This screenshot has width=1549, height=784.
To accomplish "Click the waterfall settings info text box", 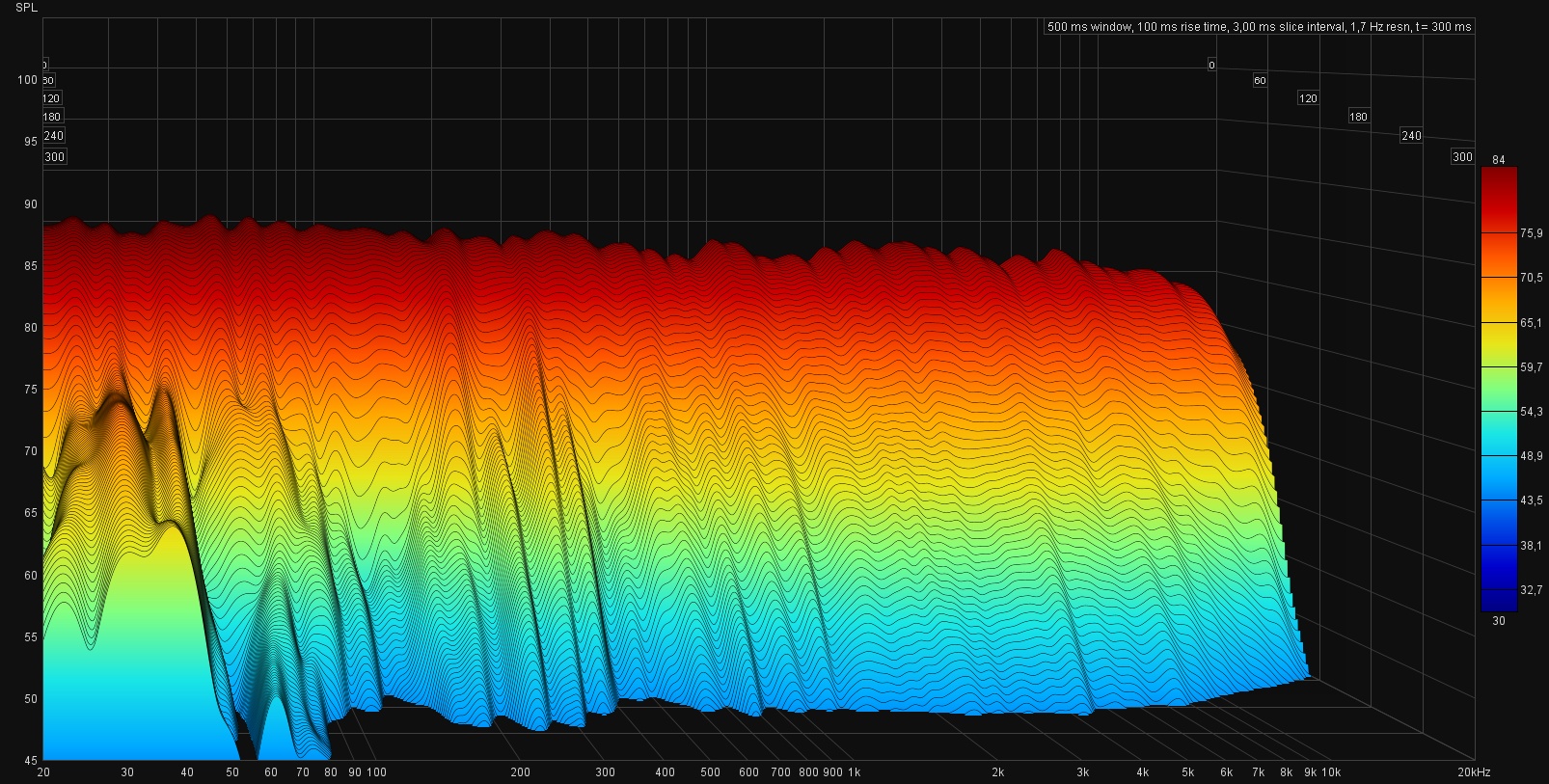I will click(x=1259, y=27).
